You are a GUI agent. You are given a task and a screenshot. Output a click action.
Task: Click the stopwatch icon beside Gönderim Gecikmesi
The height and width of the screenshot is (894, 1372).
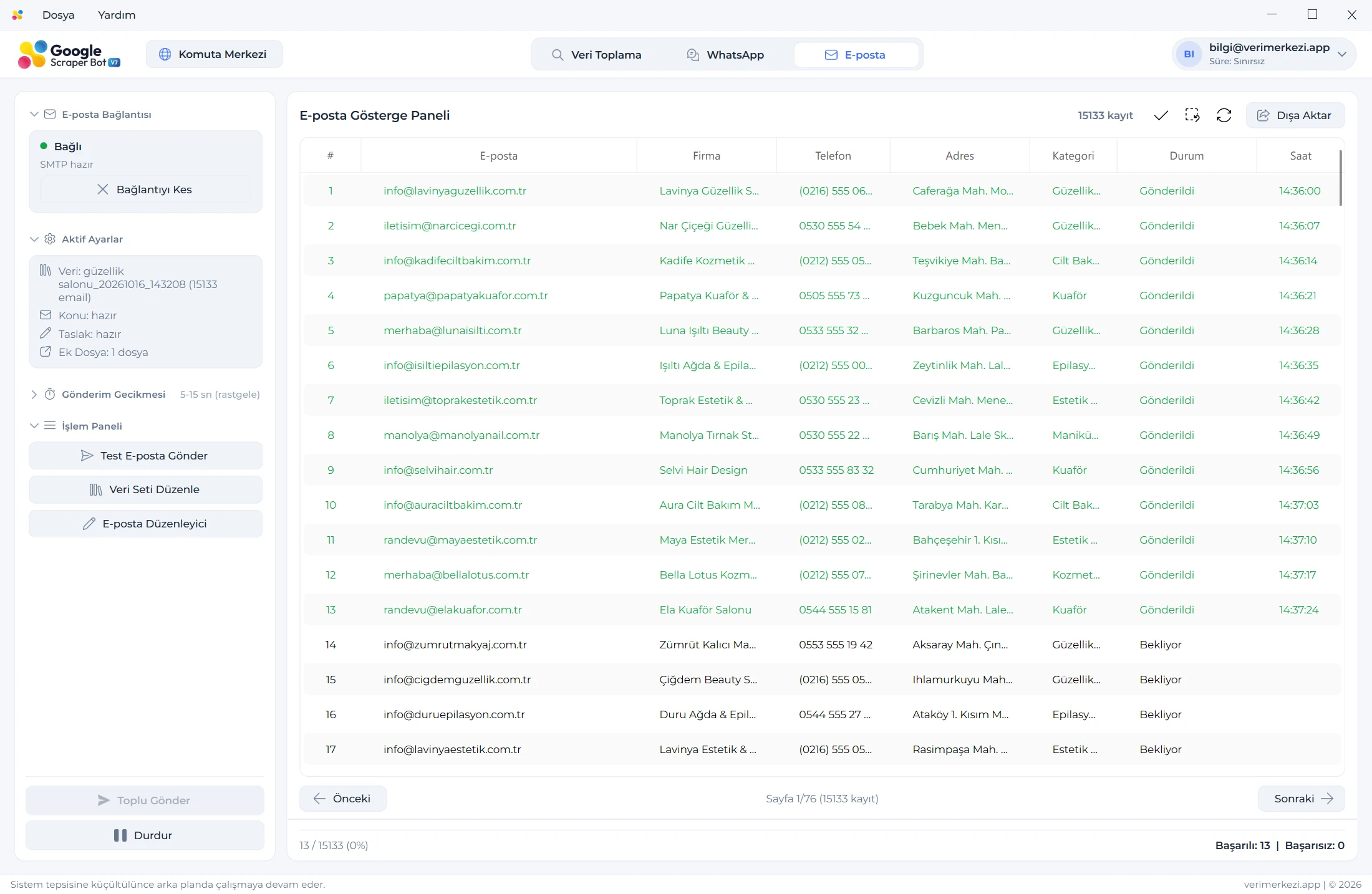[50, 394]
